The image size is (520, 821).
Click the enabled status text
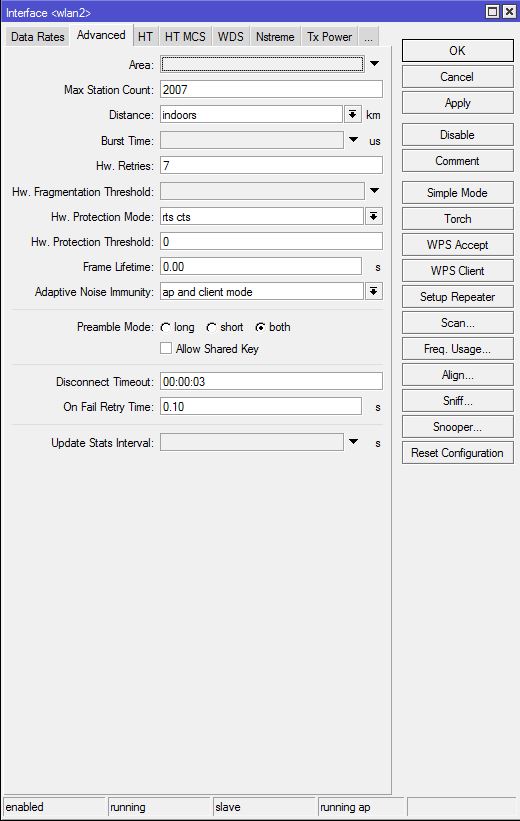tap(25, 807)
